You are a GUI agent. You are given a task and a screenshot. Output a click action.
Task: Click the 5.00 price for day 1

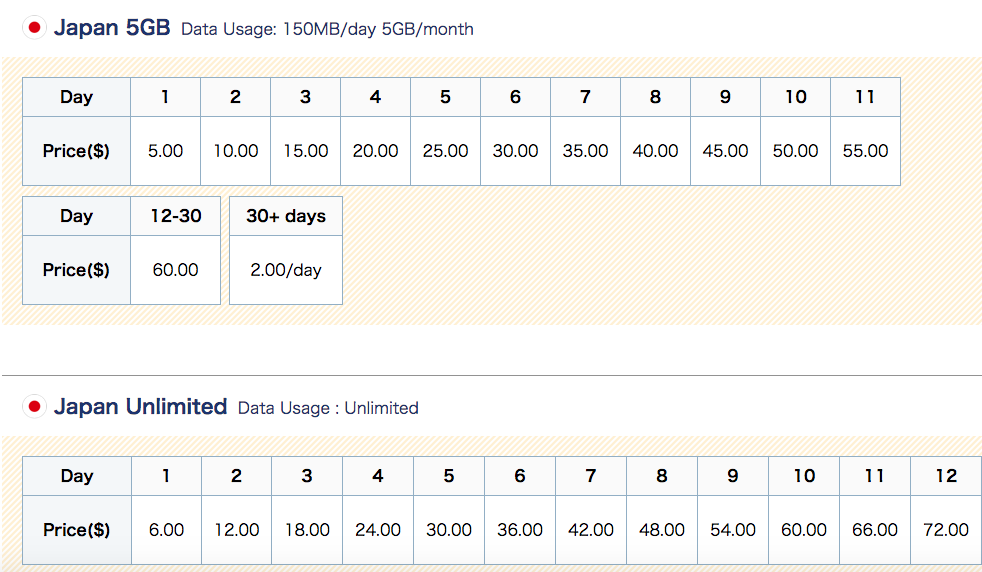(x=165, y=151)
